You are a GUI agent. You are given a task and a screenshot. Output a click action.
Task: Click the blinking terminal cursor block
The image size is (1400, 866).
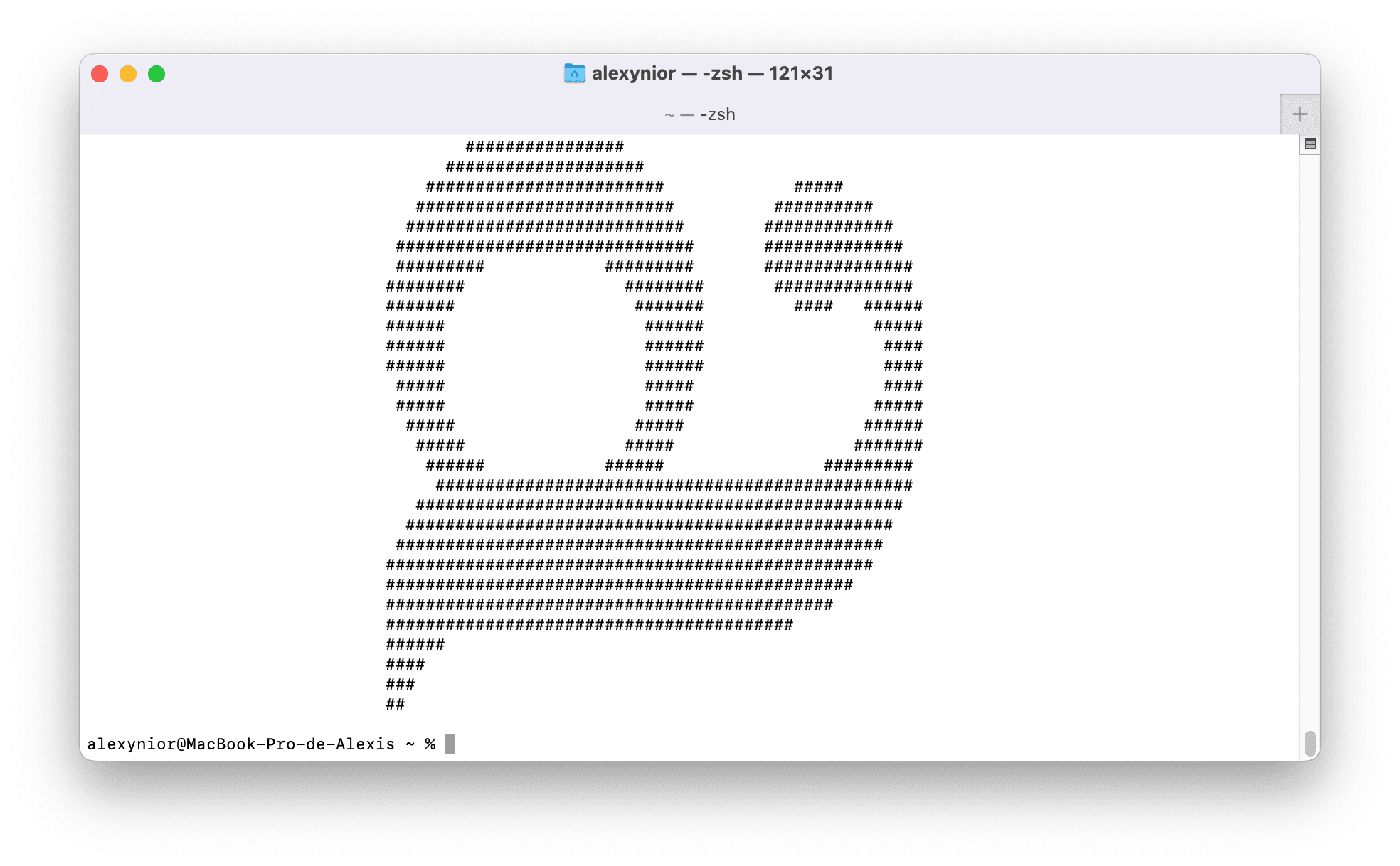(x=450, y=743)
